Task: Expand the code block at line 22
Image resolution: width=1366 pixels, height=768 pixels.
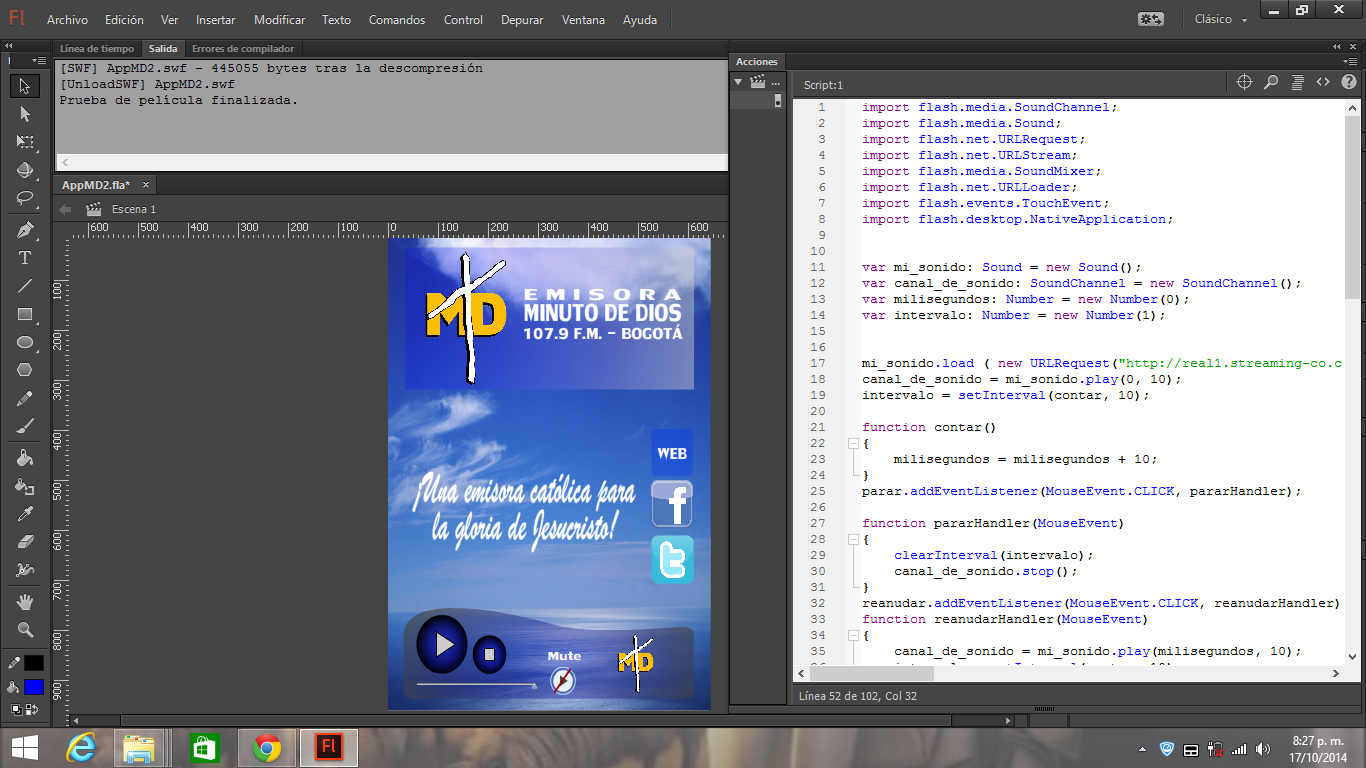Action: 853,443
